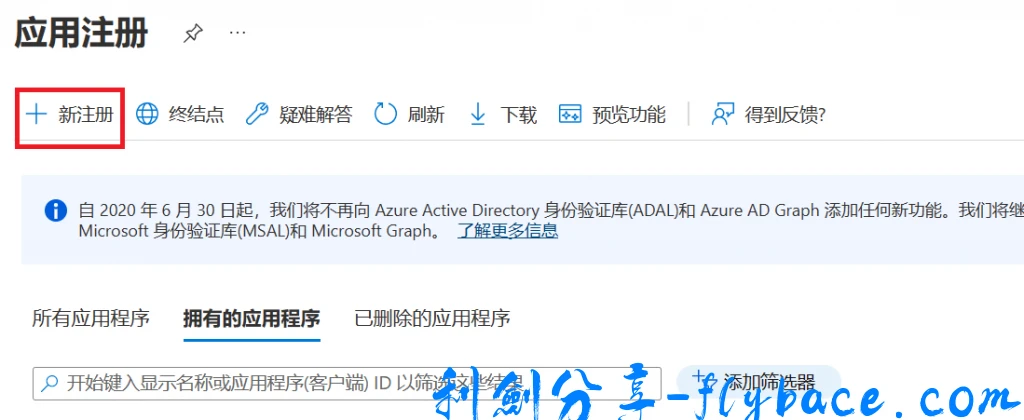The width and height of the screenshot is (1024, 420).
Task: Click the wrench icon for 疑难解答
Action: tap(257, 114)
